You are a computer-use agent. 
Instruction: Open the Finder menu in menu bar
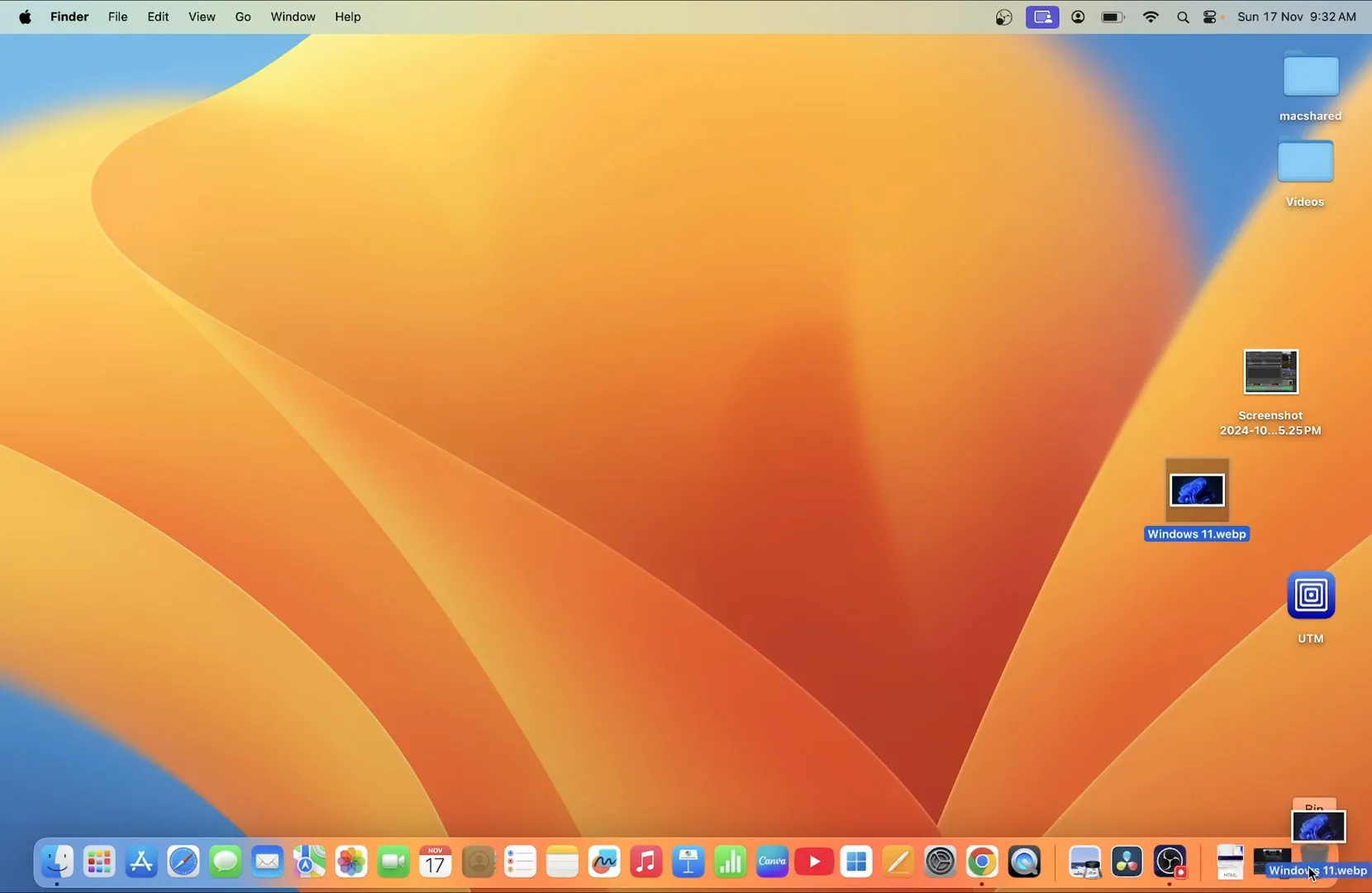(69, 17)
